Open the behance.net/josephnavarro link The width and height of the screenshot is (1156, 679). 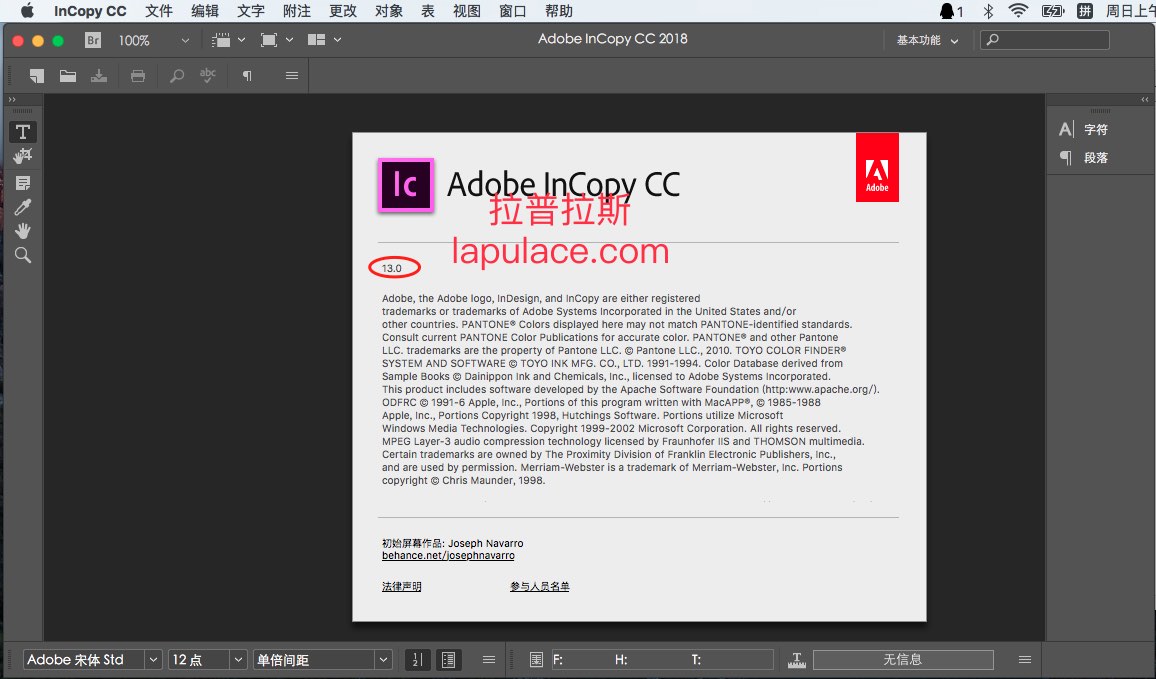pyautogui.click(x=448, y=556)
